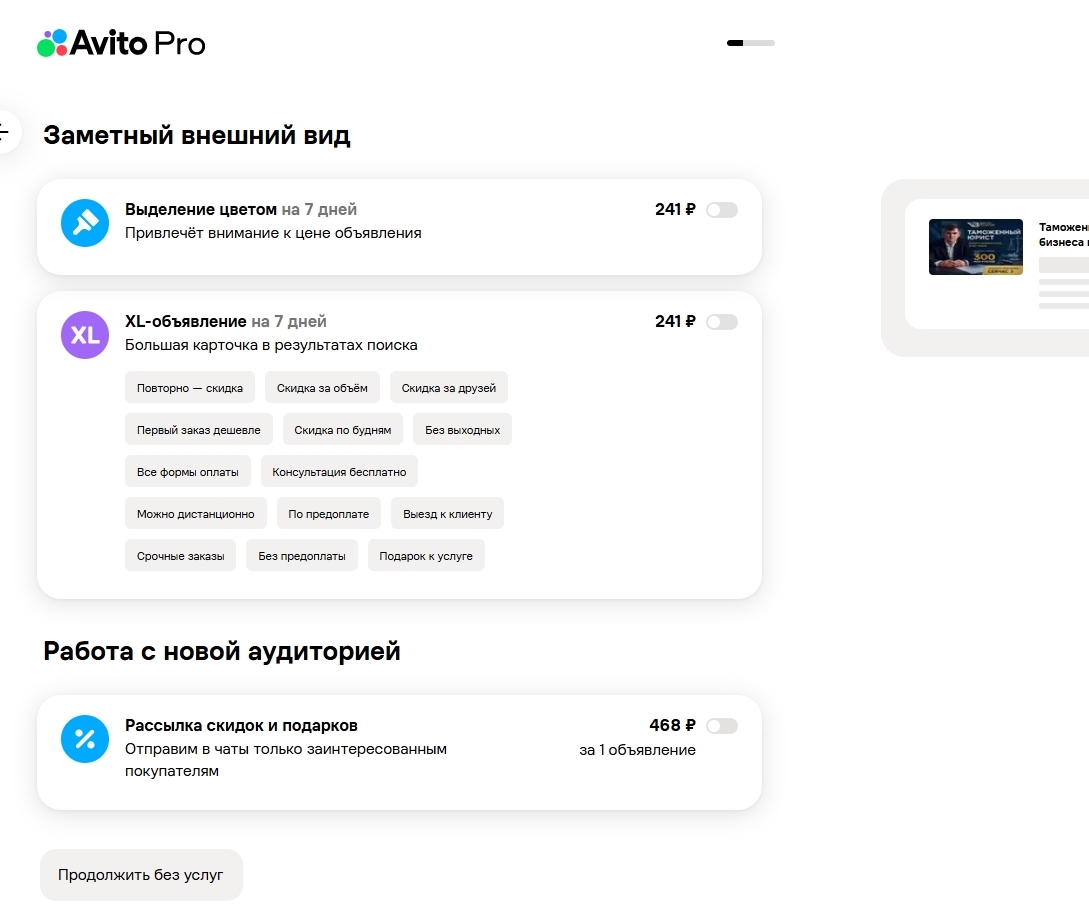Click Продолжить без услуг button

pos(141,874)
